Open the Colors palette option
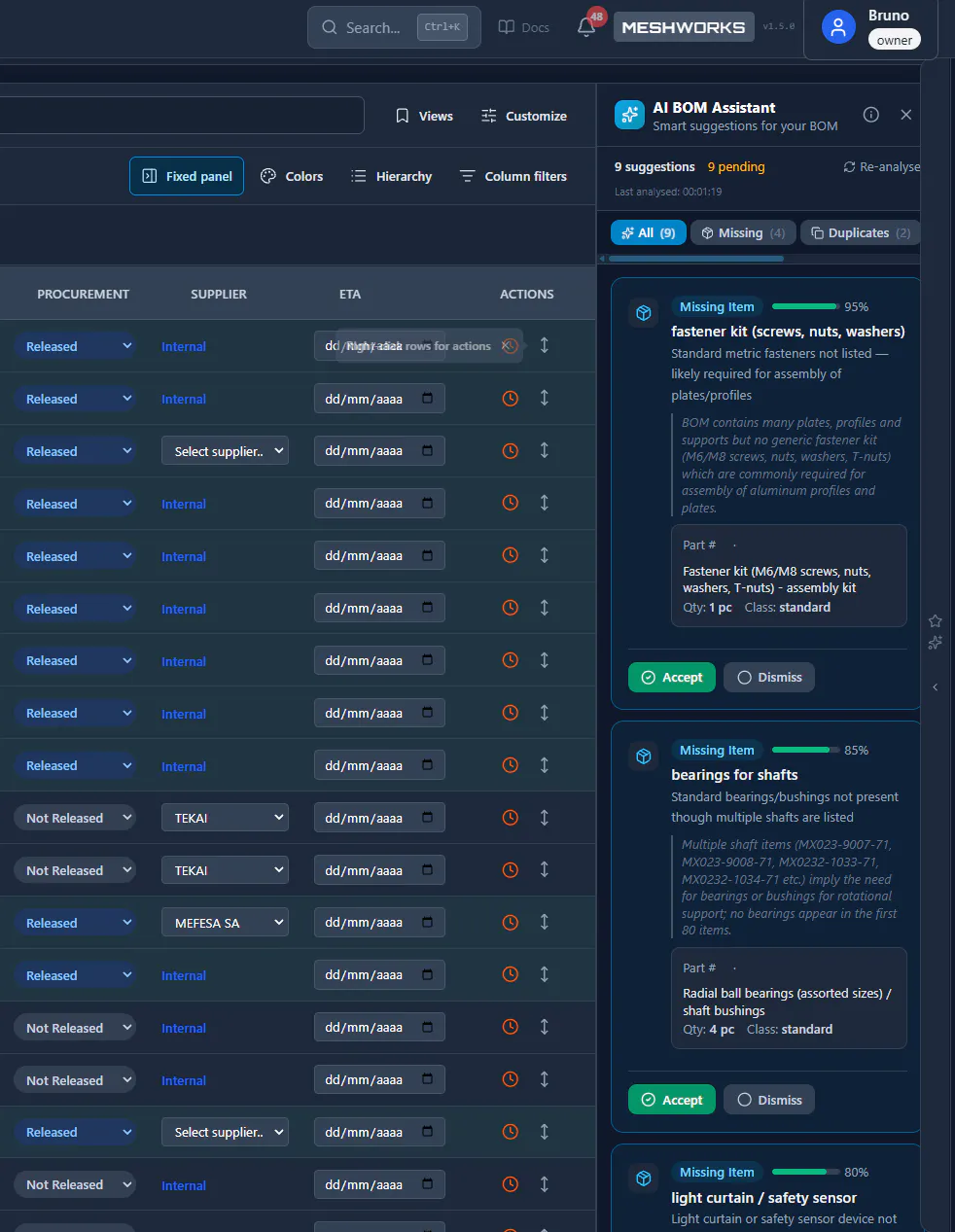Image resolution: width=955 pixels, height=1232 pixels. point(292,176)
